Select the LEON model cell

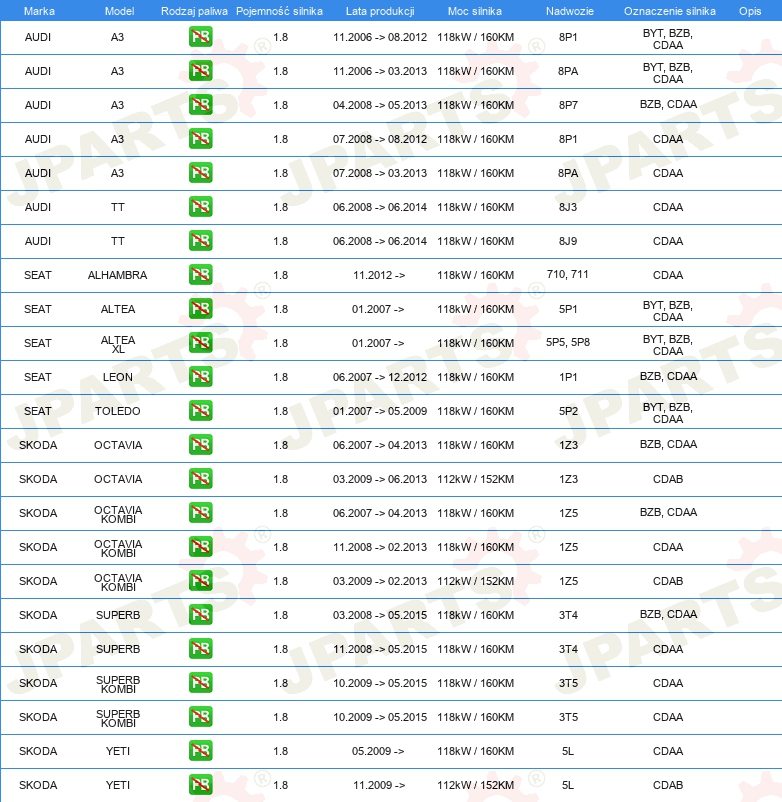tap(118, 377)
